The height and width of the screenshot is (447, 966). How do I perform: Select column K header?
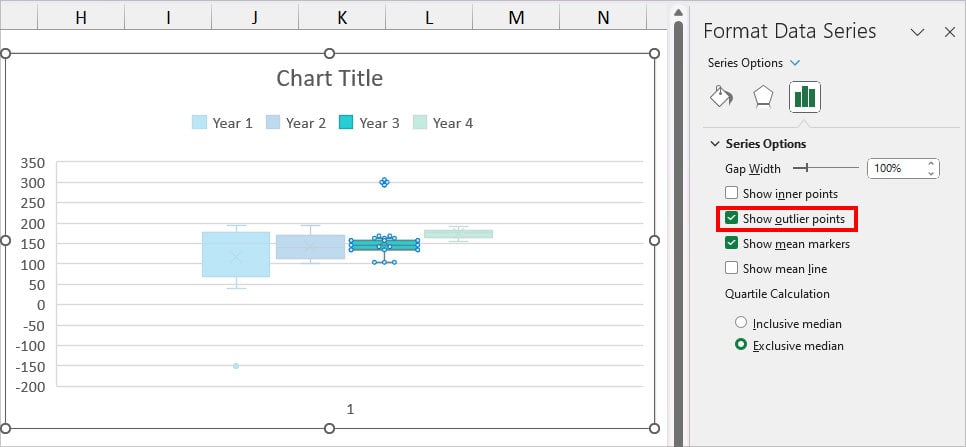[x=342, y=18]
